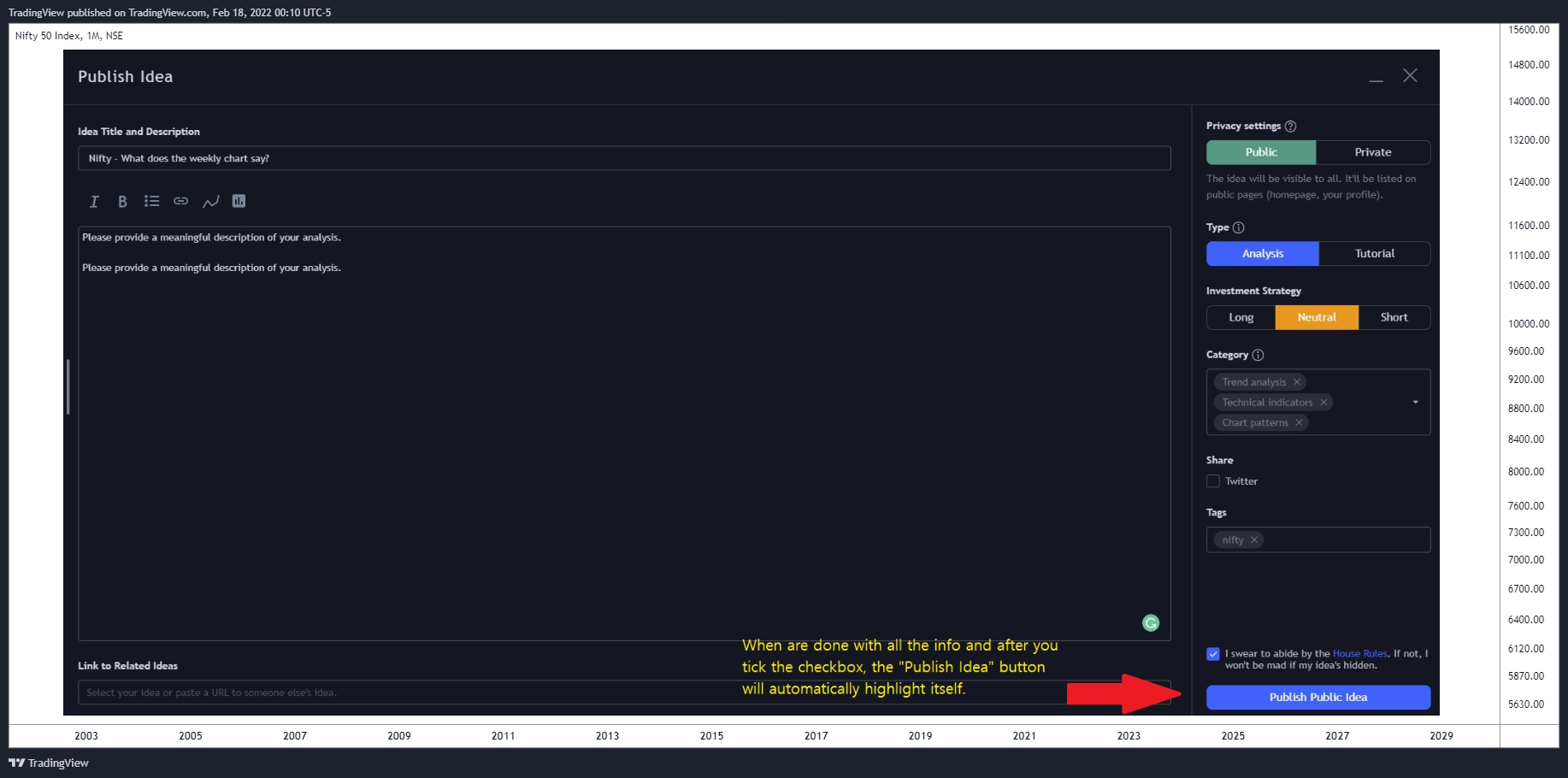Untick the House Rules agreement checkbox
Viewport: 1568px width, 778px height.
point(1213,654)
